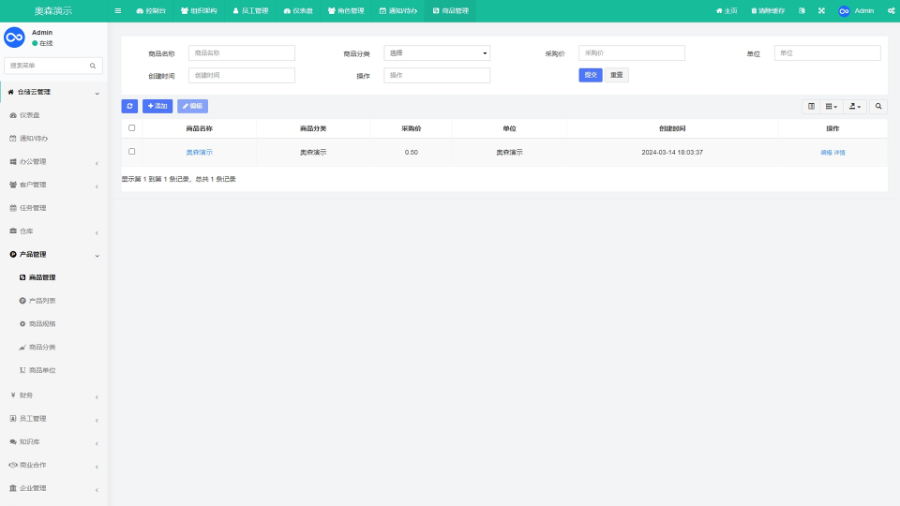Screen dimensions: 900x506
Task: Open the 商品分类 select dropdown
Action: pos(437,53)
